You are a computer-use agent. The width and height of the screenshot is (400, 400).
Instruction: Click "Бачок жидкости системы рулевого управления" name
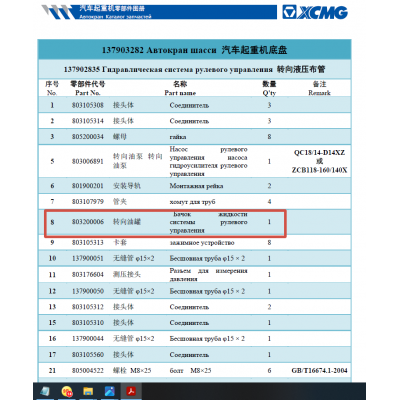click(x=208, y=222)
